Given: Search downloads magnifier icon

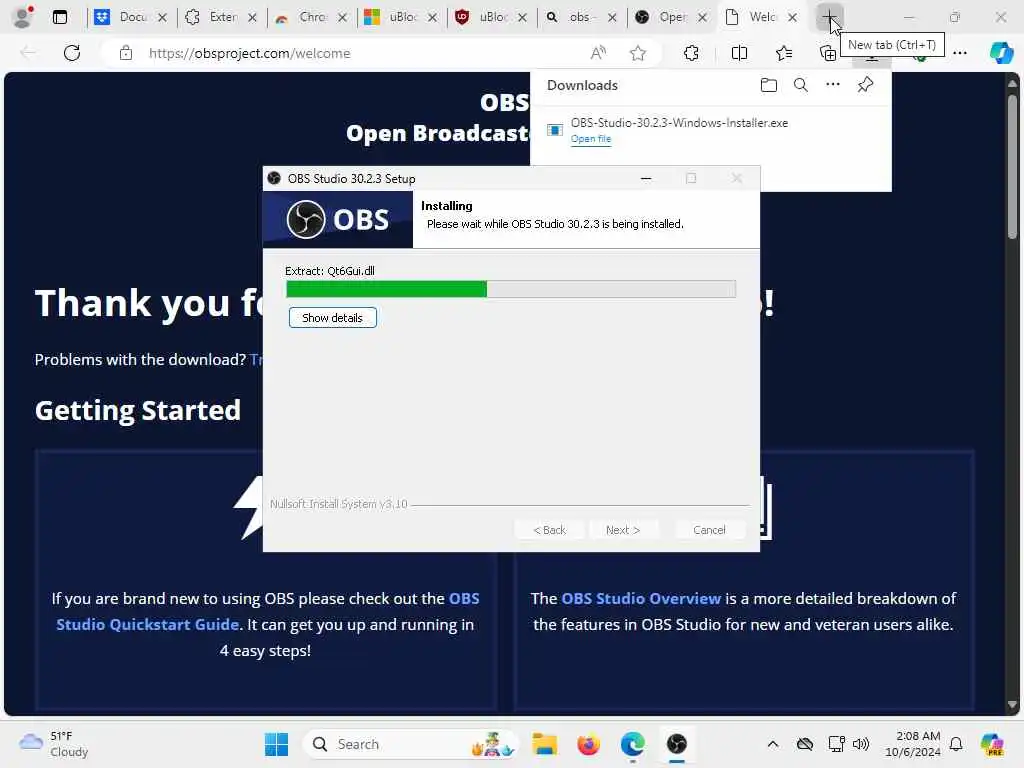Looking at the screenshot, I should pos(801,85).
